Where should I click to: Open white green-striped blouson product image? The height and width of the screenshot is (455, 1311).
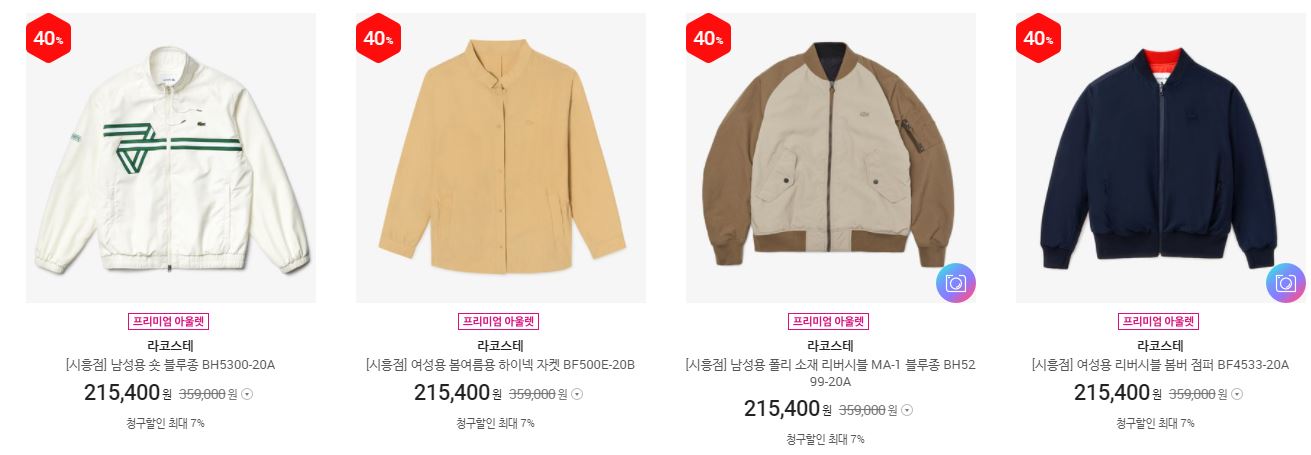171,158
